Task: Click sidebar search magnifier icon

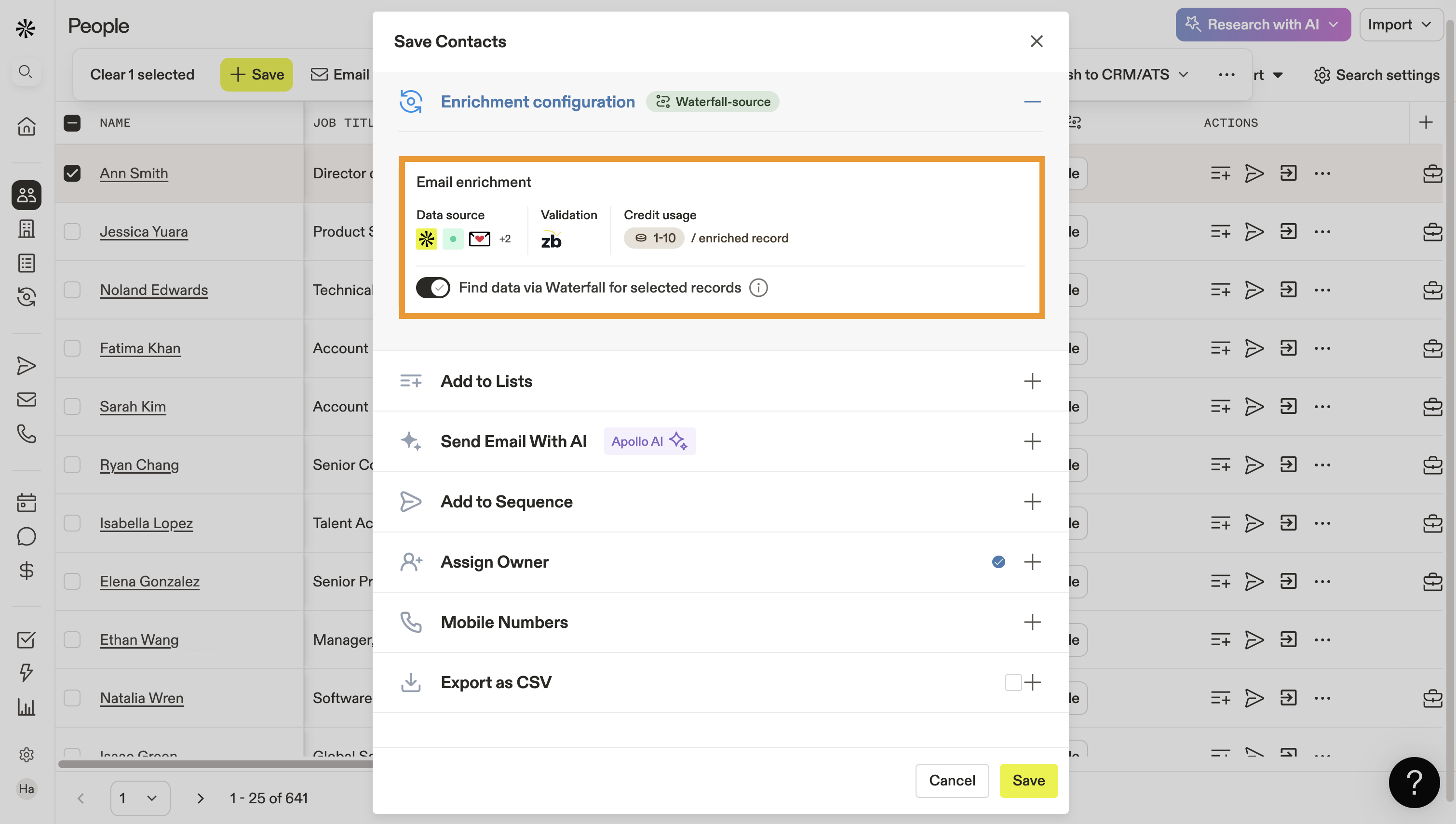Action: [26, 71]
